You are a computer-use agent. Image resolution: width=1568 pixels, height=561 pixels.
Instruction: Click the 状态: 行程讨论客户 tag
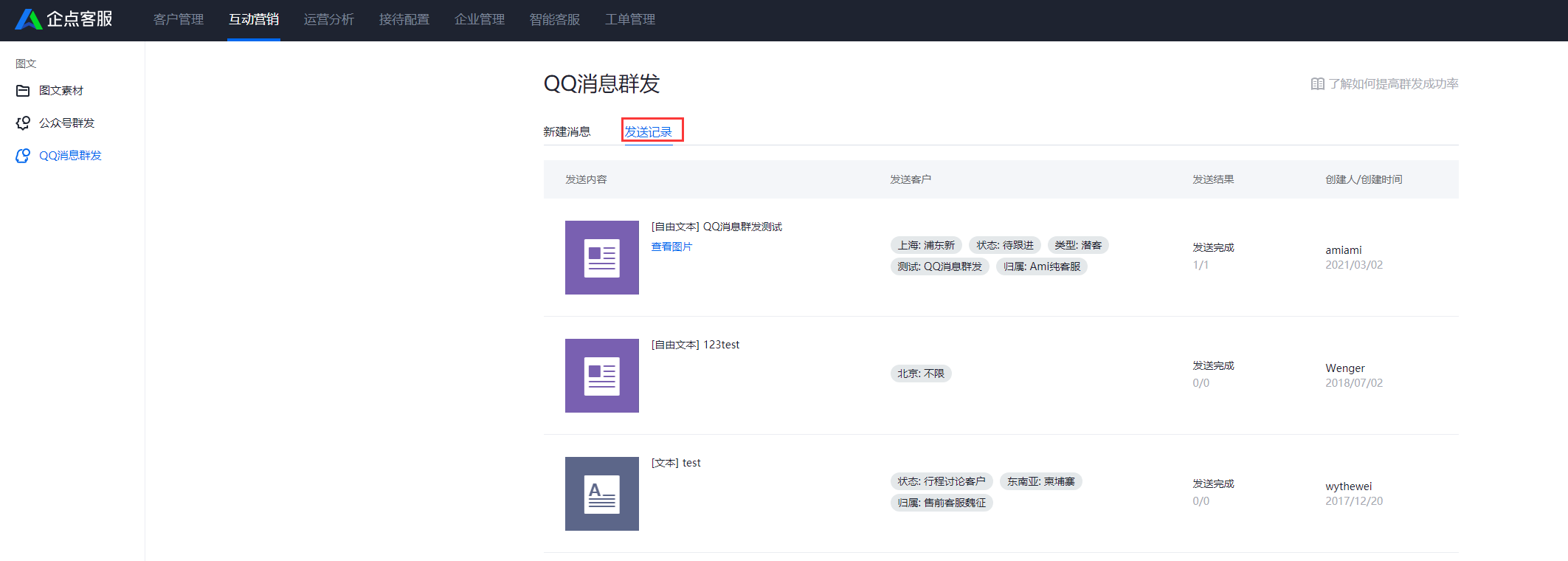pyautogui.click(x=942, y=481)
